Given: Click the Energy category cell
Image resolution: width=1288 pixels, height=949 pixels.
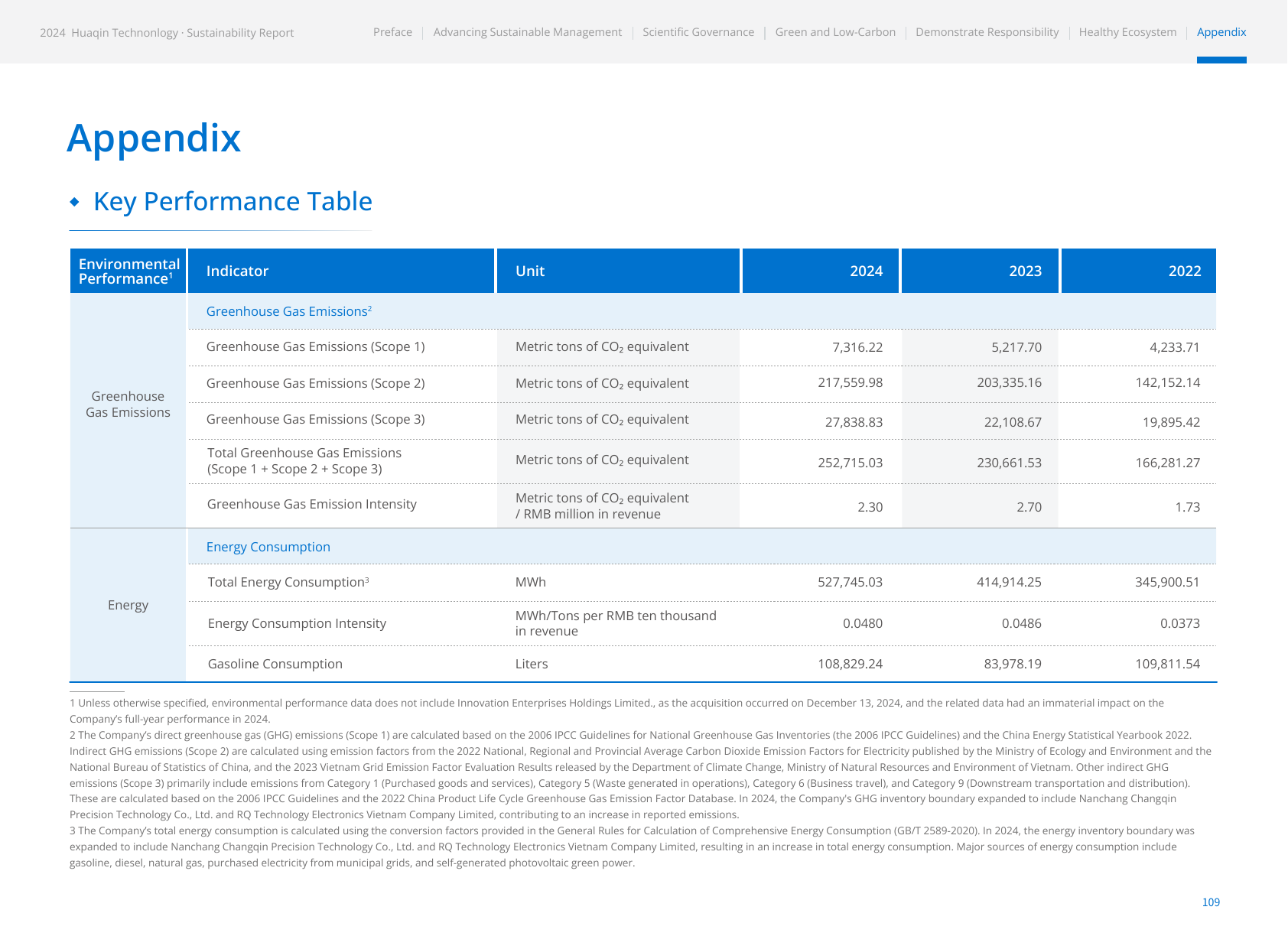Looking at the screenshot, I should pyautogui.click(x=128, y=606).
